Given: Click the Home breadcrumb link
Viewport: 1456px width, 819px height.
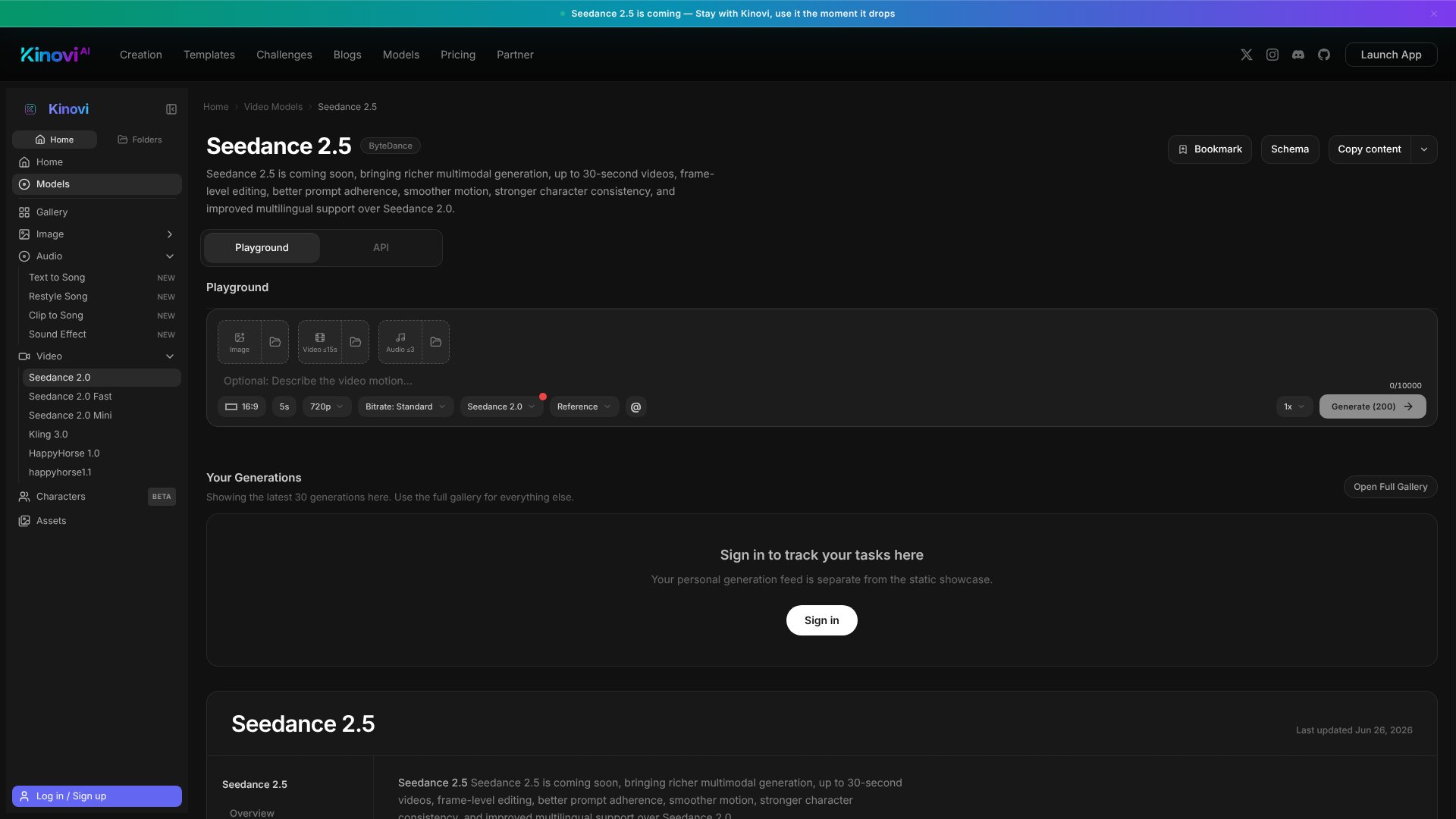Looking at the screenshot, I should pyautogui.click(x=215, y=107).
